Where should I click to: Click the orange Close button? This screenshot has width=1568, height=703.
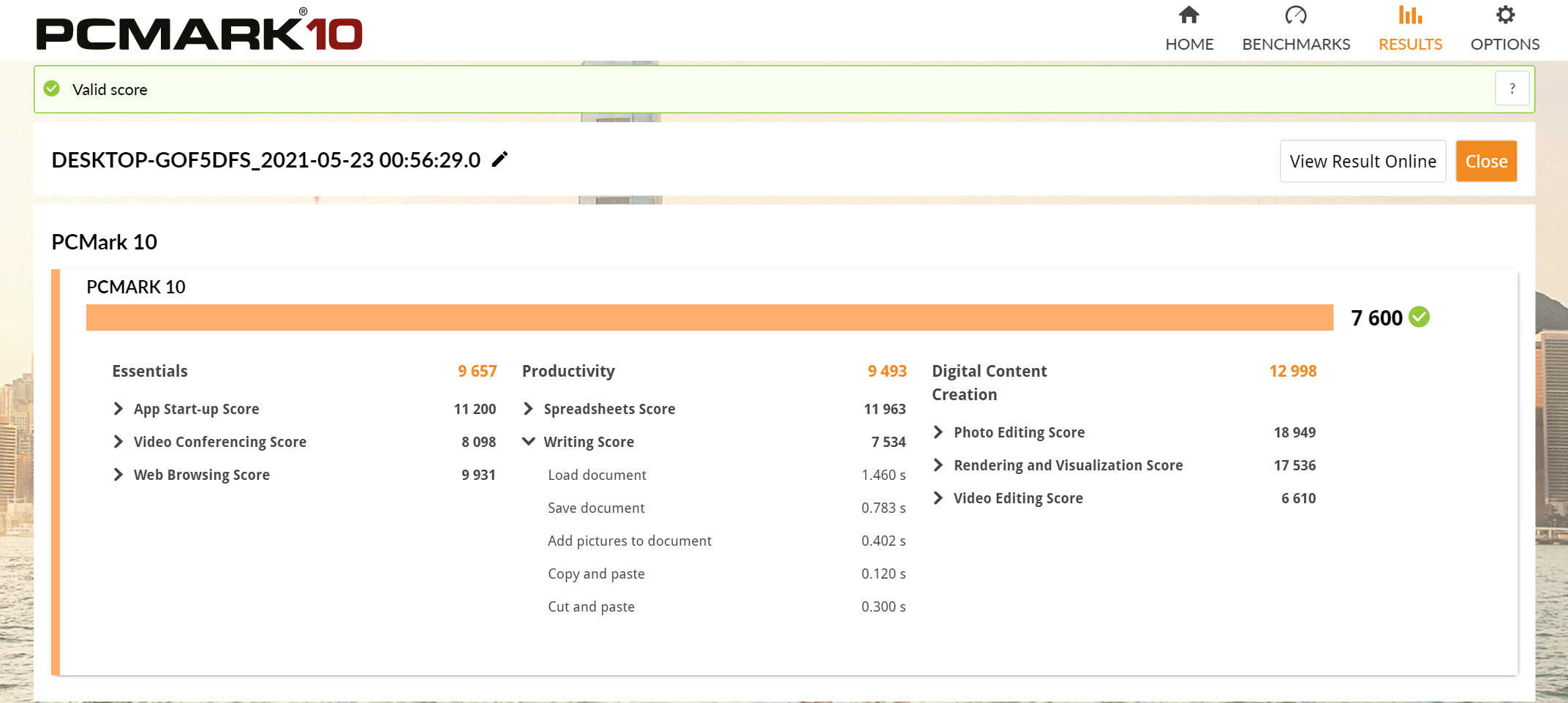point(1486,161)
